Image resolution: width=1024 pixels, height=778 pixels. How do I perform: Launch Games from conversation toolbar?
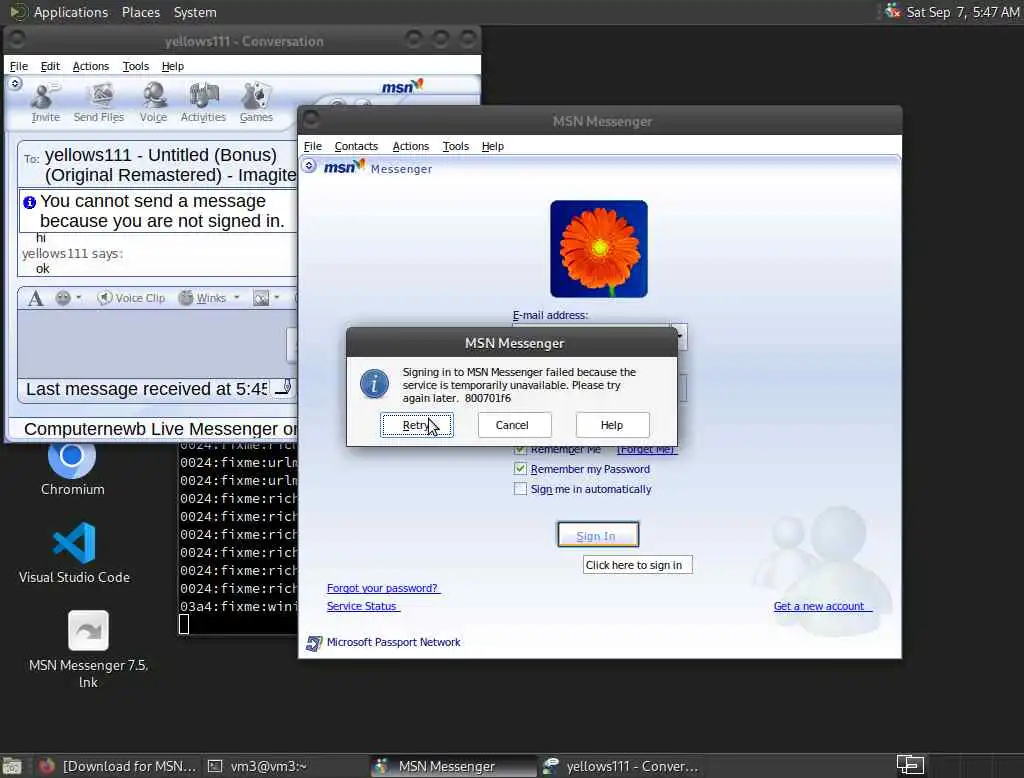click(x=256, y=103)
